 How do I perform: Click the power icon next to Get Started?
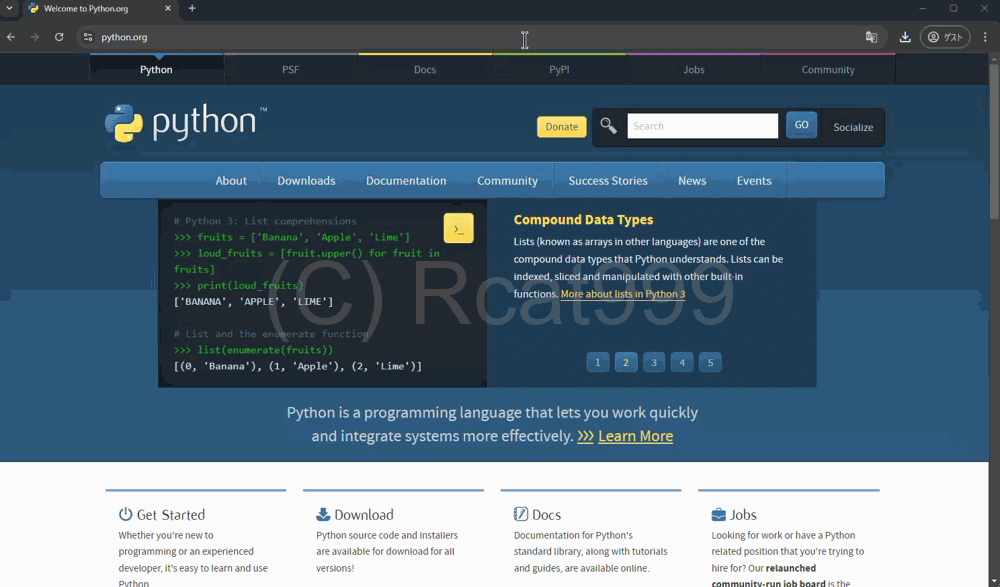click(x=124, y=513)
